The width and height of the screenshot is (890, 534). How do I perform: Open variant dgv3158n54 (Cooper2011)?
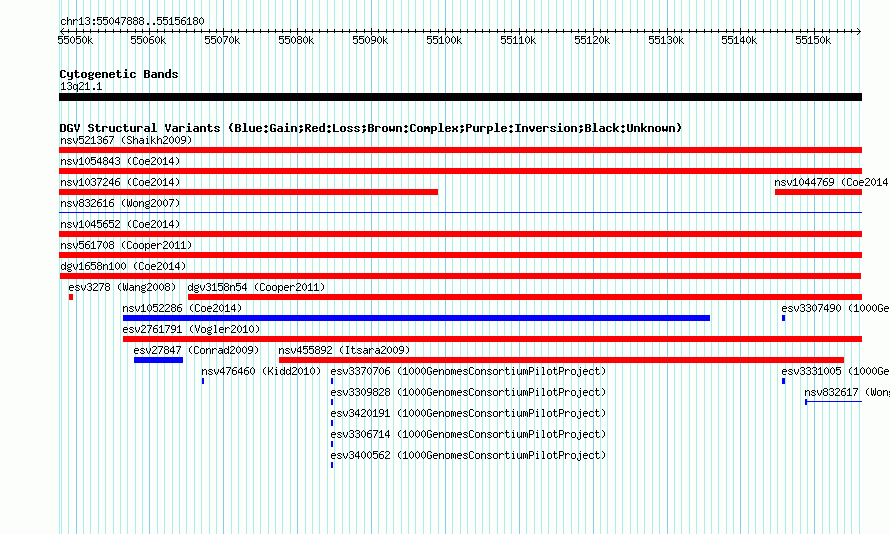coord(256,287)
